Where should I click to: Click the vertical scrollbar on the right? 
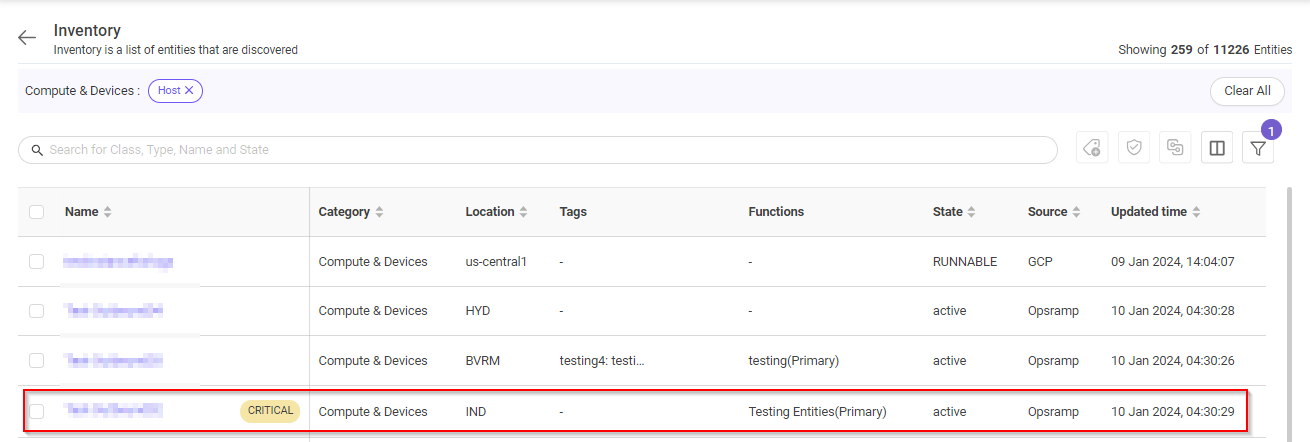(x=1287, y=300)
